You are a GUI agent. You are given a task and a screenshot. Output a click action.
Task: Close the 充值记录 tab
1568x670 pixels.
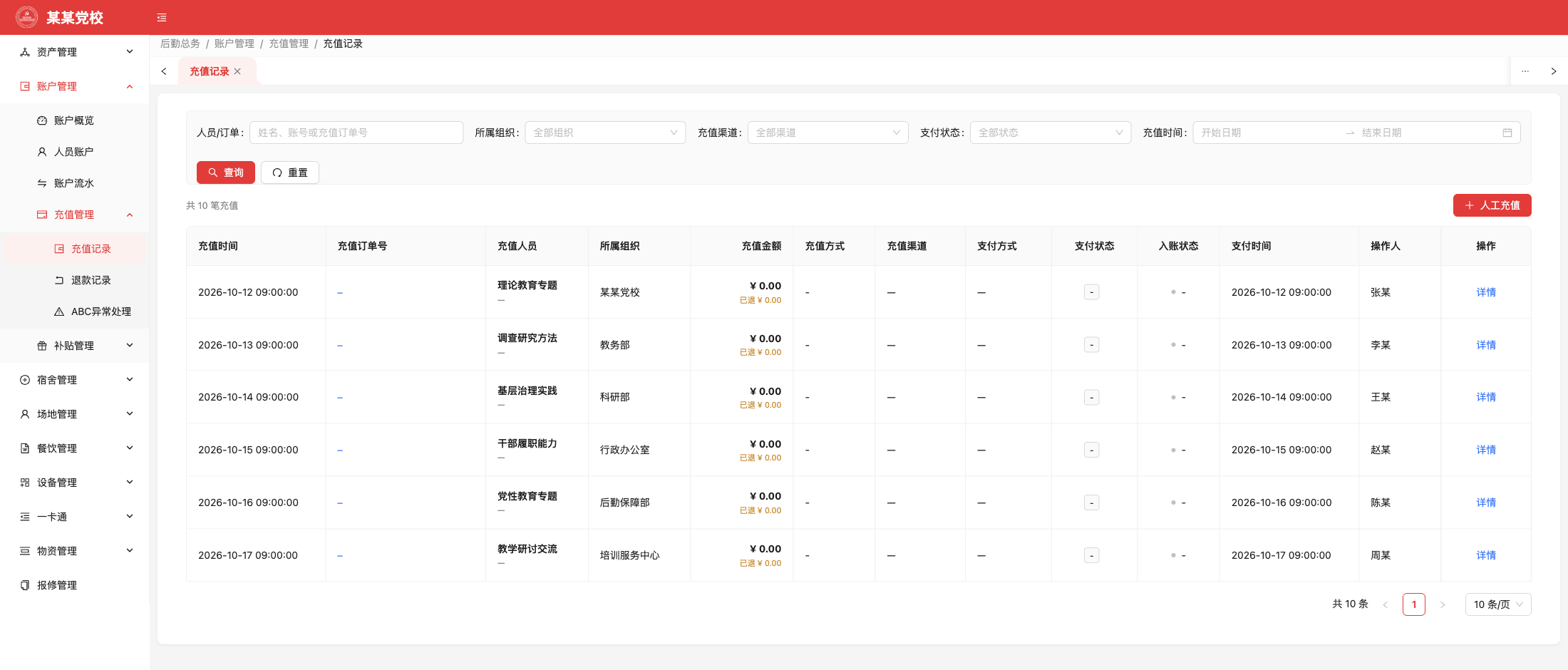tap(237, 71)
